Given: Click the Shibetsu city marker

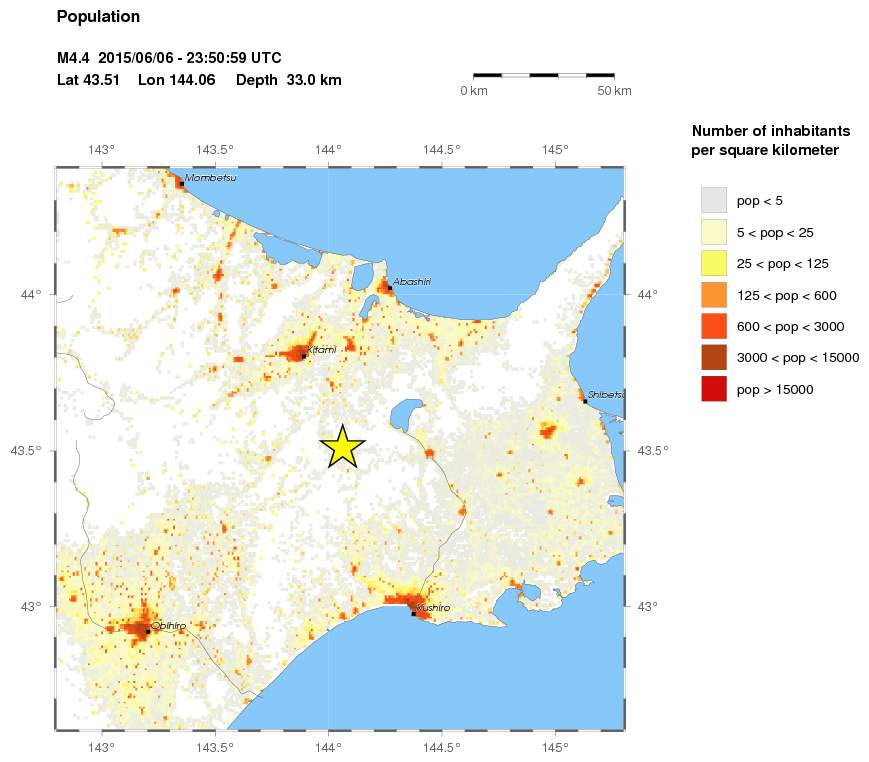Looking at the screenshot, I should 585,401.
